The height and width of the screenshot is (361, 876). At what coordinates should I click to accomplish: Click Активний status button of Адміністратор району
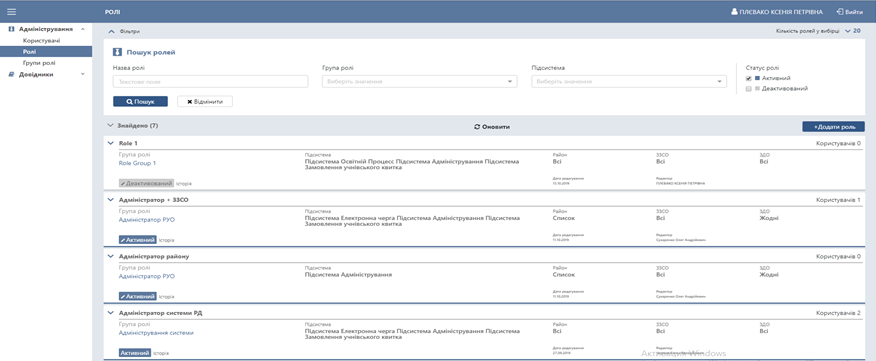137,296
